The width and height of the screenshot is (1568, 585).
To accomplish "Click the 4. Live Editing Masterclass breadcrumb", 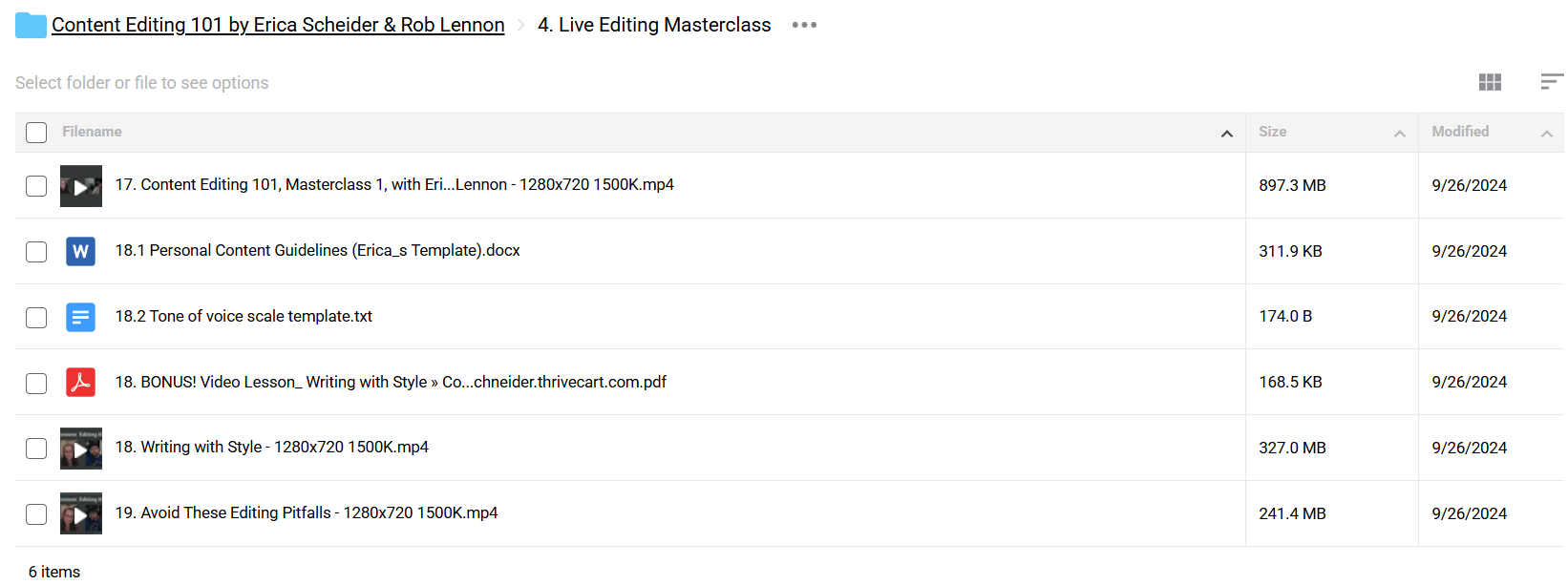I will [x=654, y=25].
